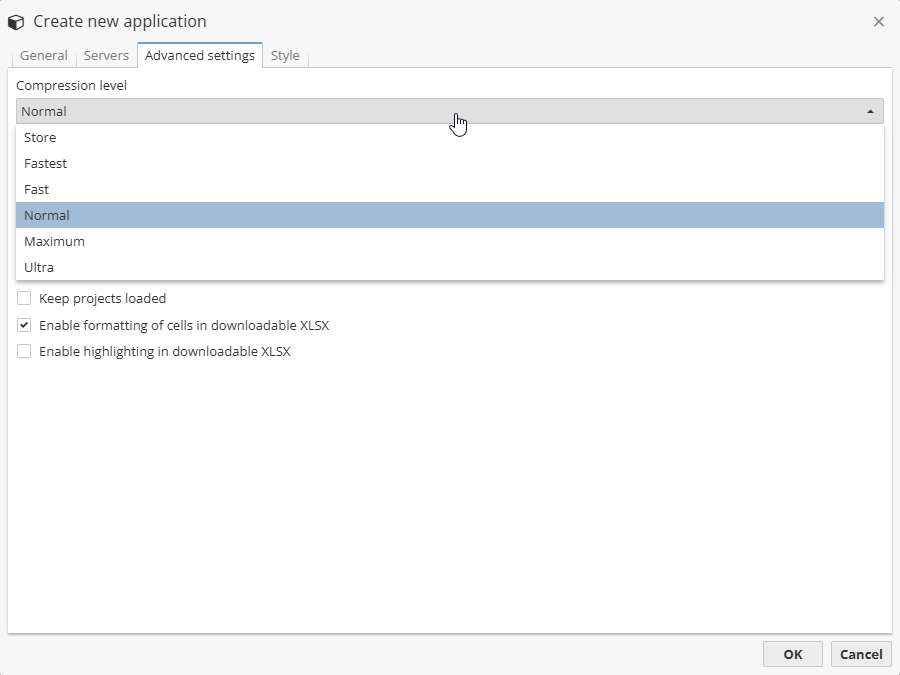Select the highlighted Normal option
Screen dimensions: 900x675
pos(47,216)
